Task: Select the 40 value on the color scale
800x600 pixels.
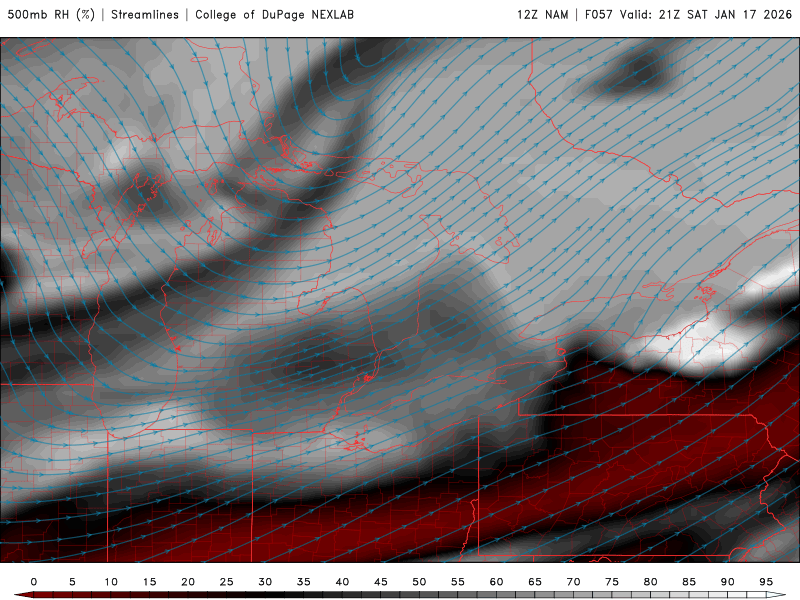Action: tap(342, 582)
